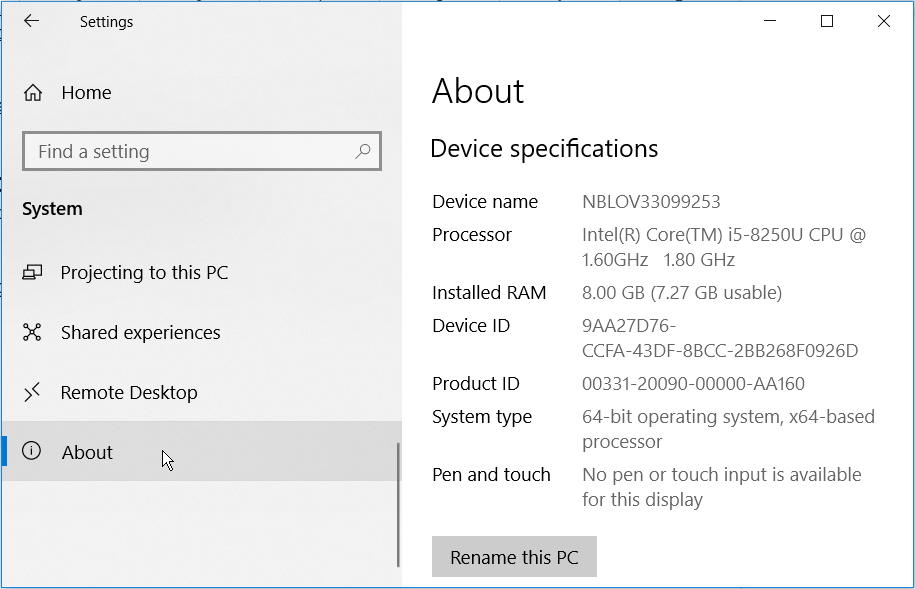Viewport: 915px width, 589px height.
Task: Click the Projecting to this PC icon
Action: (x=33, y=272)
